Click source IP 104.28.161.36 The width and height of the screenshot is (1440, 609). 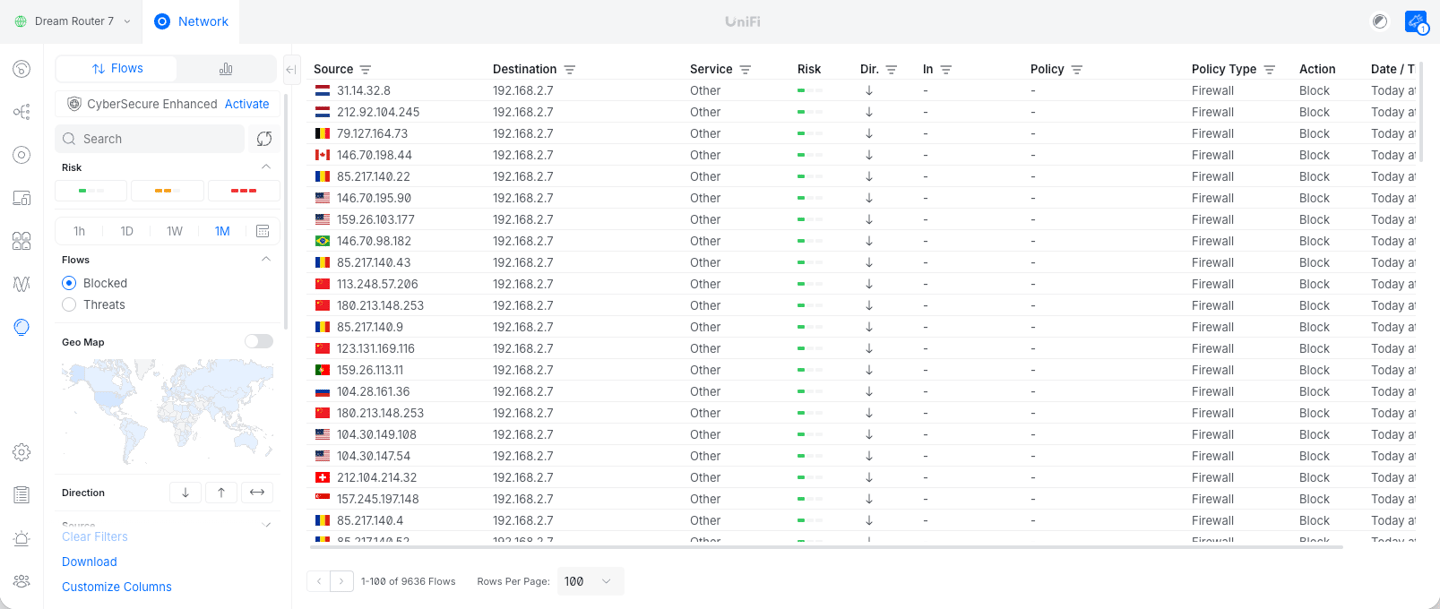click(x=373, y=391)
